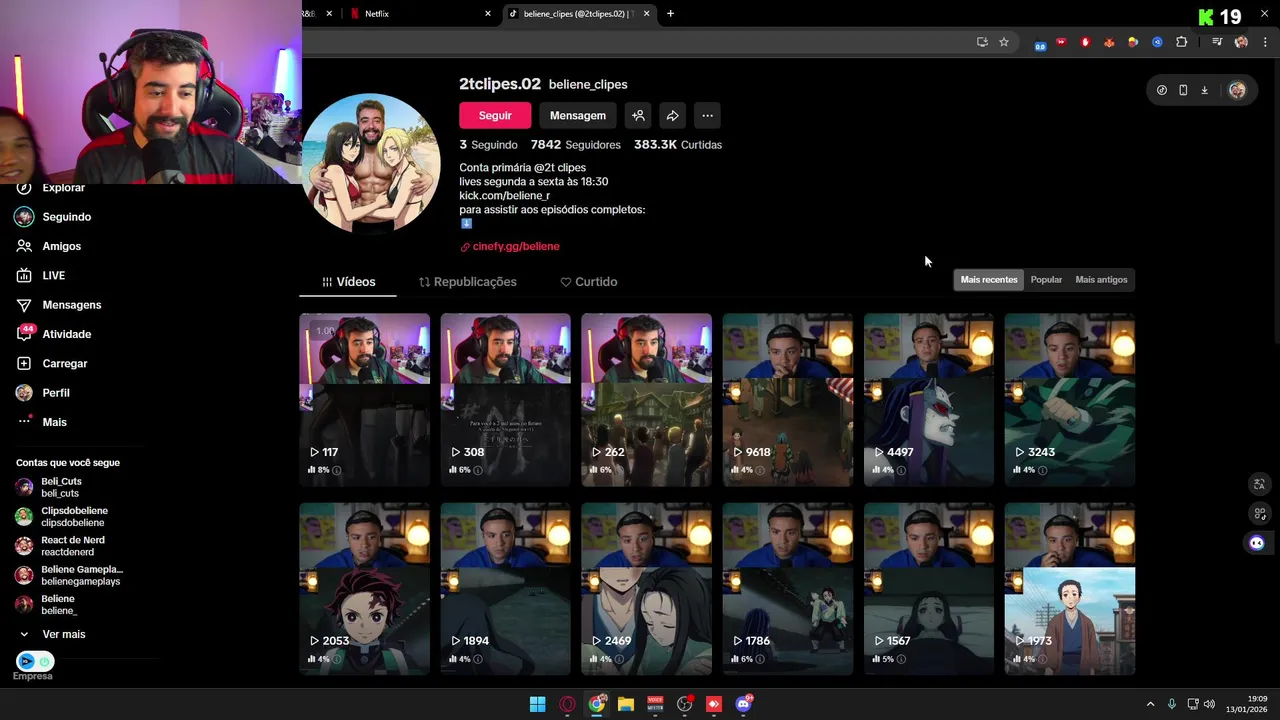Open the video with 2053 views
1280x720 pixels.
tap(365, 589)
